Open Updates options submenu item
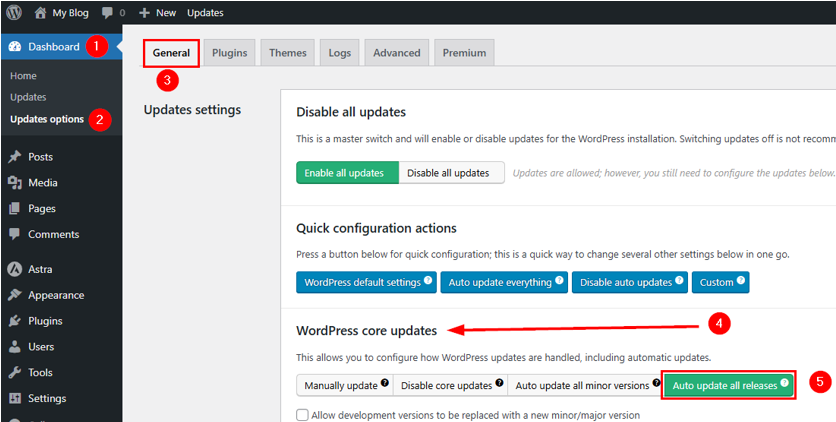This screenshot has width=836, height=422. point(47,119)
